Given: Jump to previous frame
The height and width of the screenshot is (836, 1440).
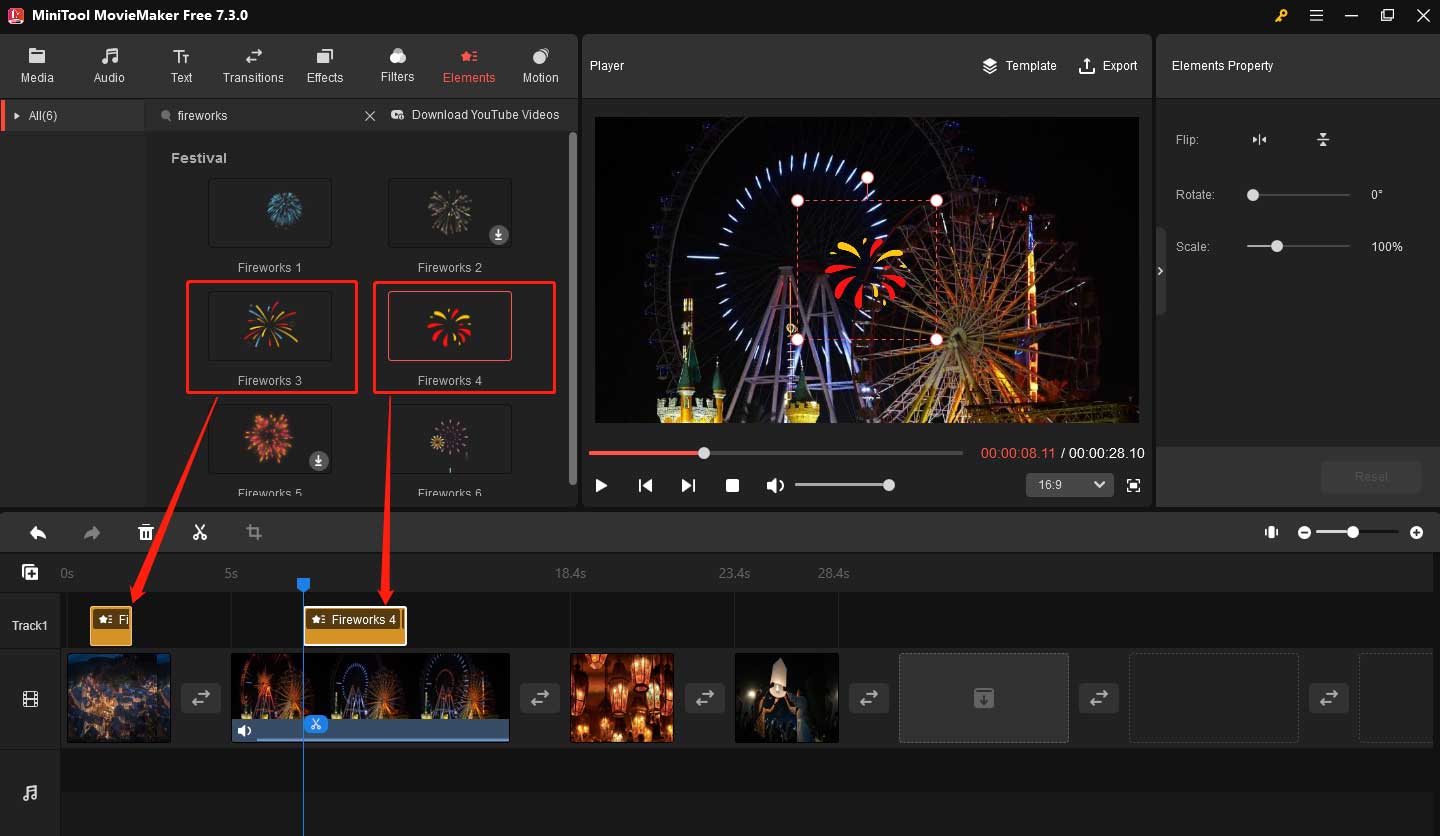Looking at the screenshot, I should tap(645, 485).
